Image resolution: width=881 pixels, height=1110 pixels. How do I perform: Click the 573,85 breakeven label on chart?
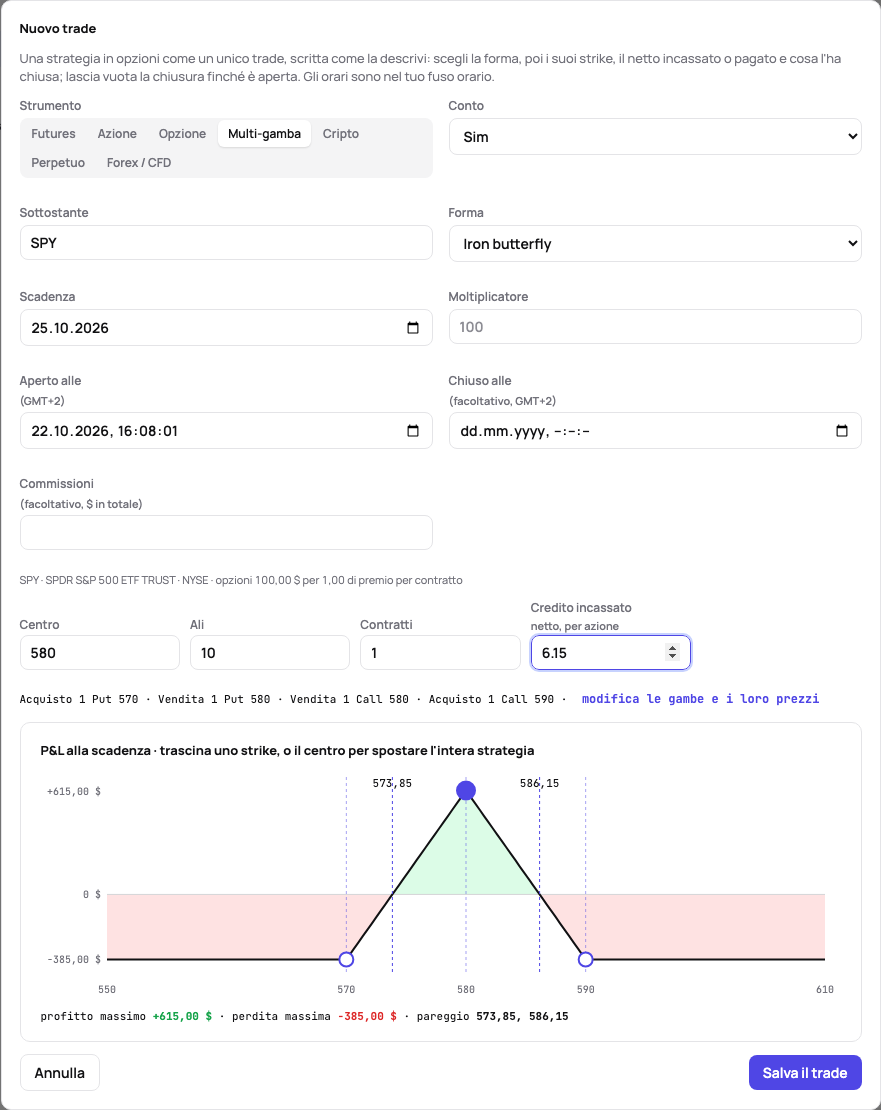tap(392, 783)
